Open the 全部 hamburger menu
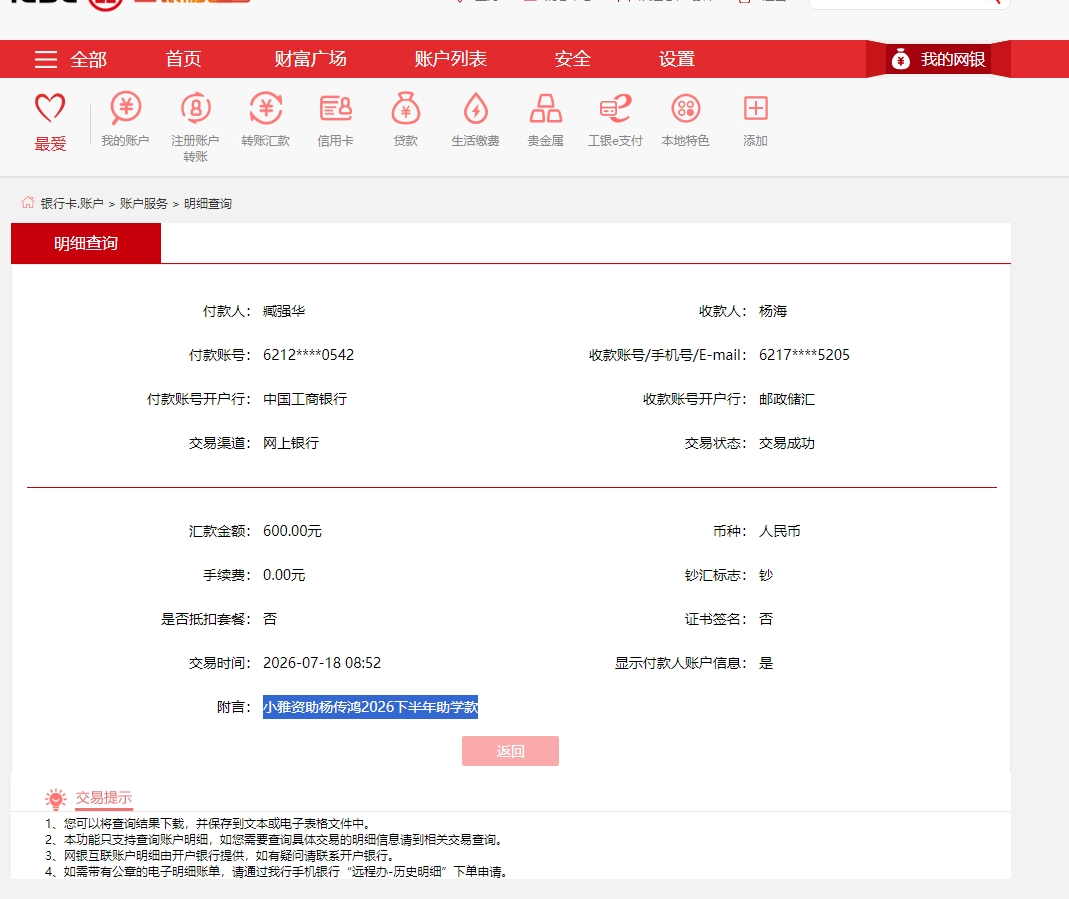This screenshot has height=899, width=1069. [x=71, y=59]
